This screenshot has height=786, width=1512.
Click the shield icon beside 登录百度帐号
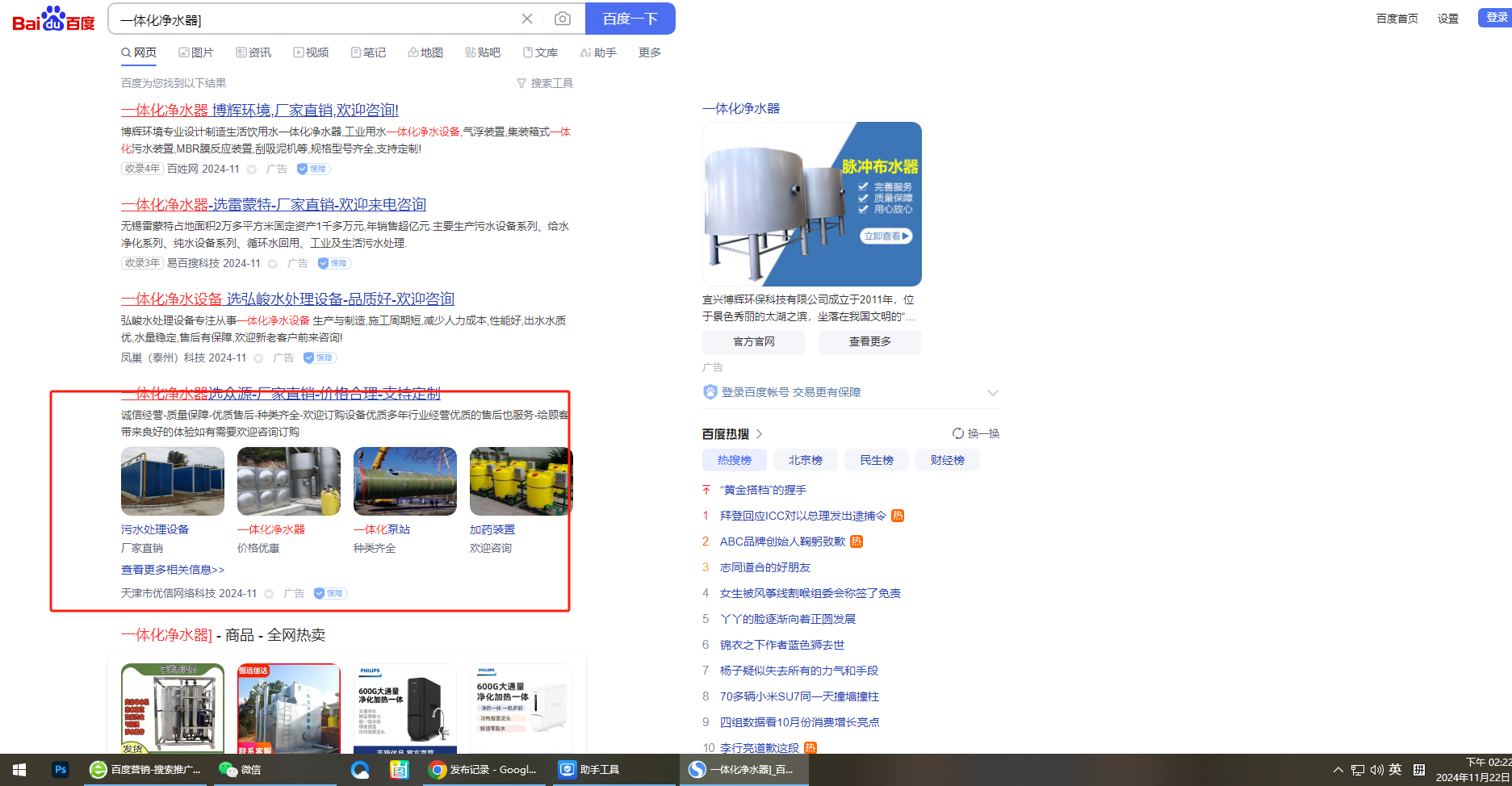(710, 392)
